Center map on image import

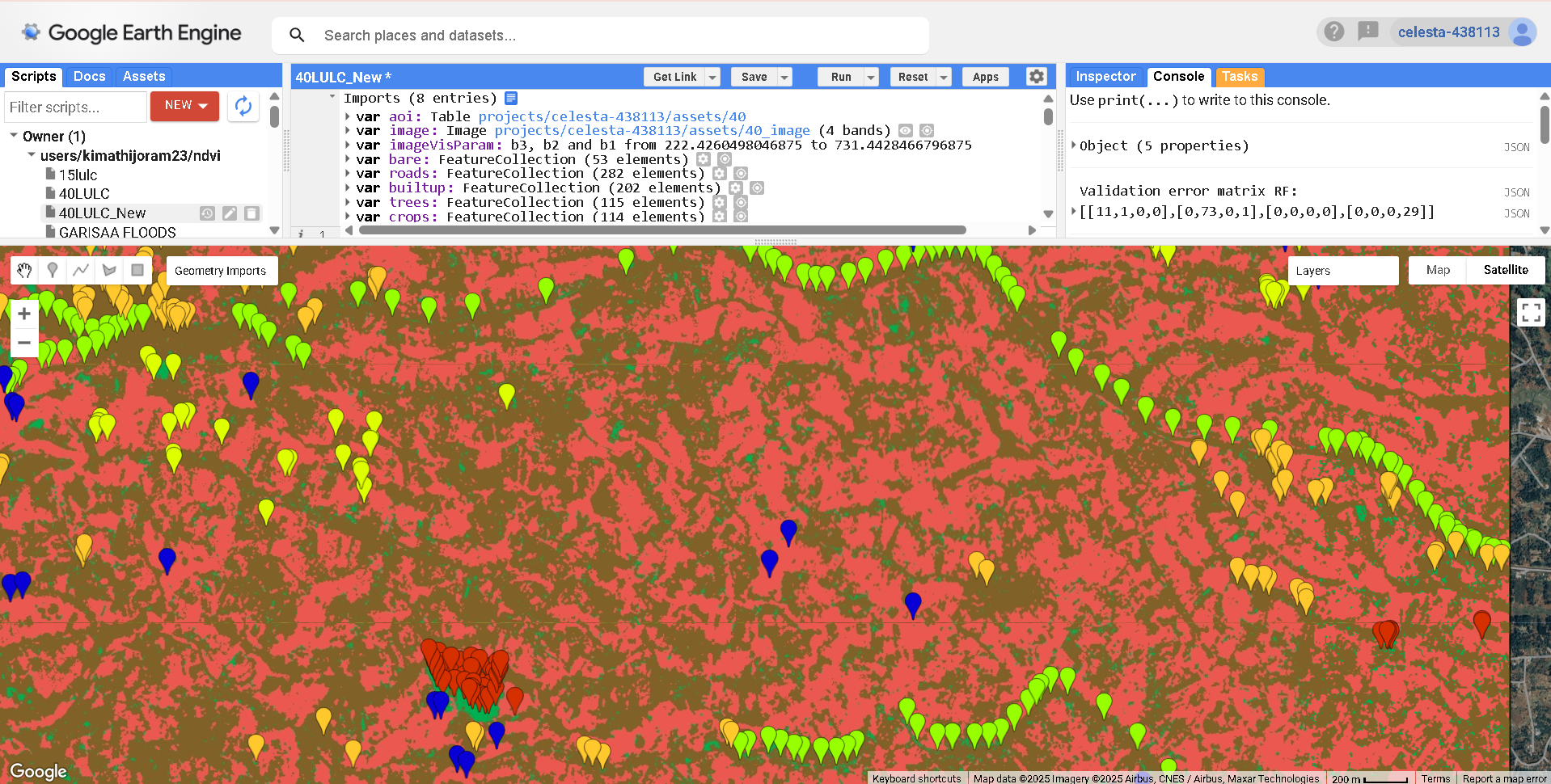pos(927,130)
